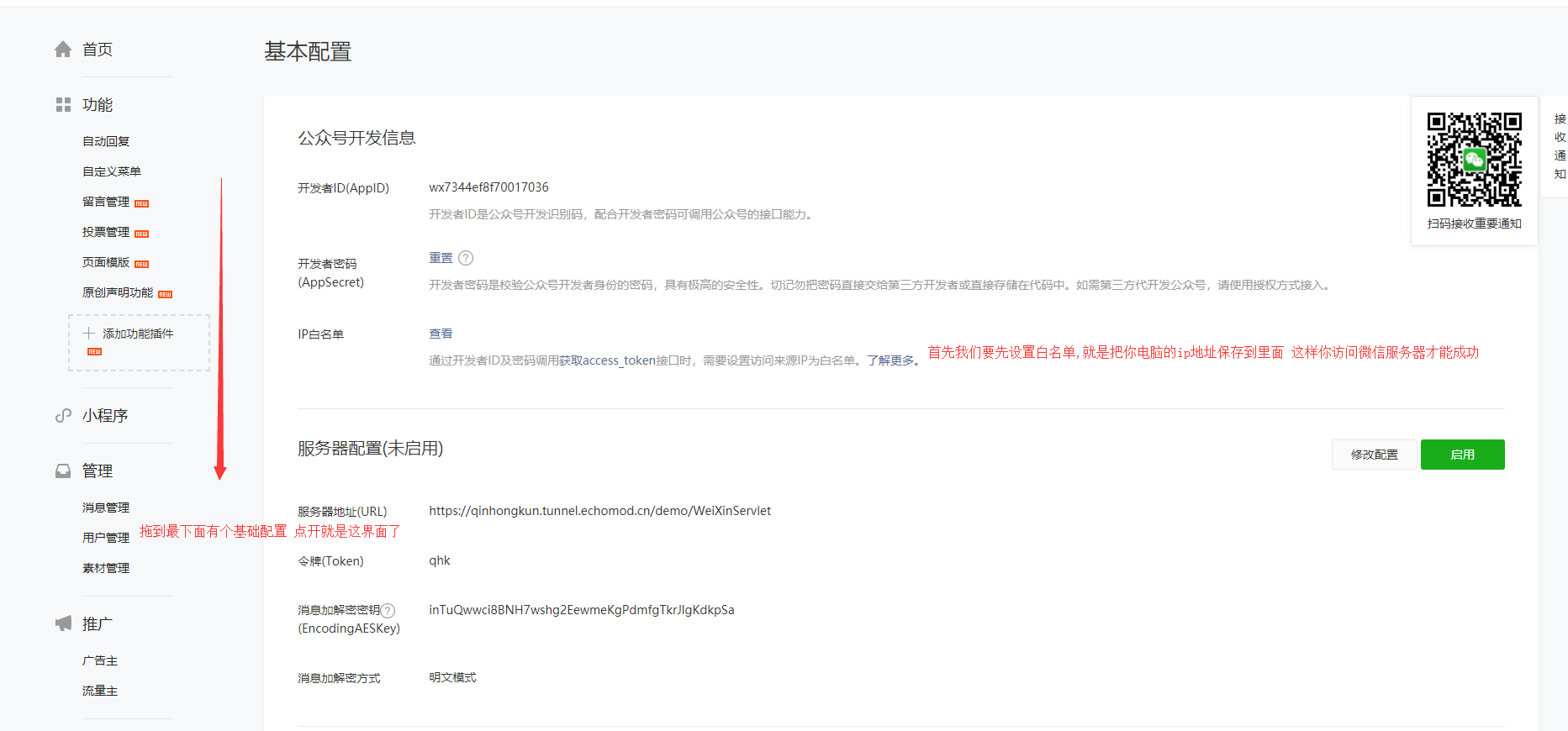1568x731 pixels.
Task: Click 服务器配置(未启用) heading
Action: point(370,449)
